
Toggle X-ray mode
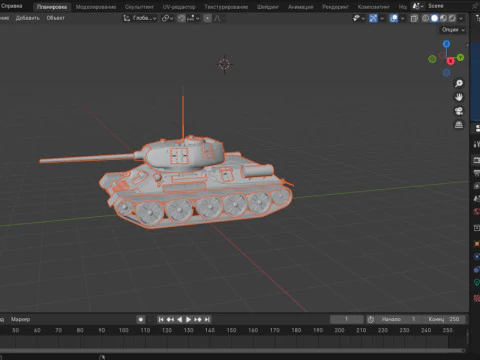coord(414,18)
